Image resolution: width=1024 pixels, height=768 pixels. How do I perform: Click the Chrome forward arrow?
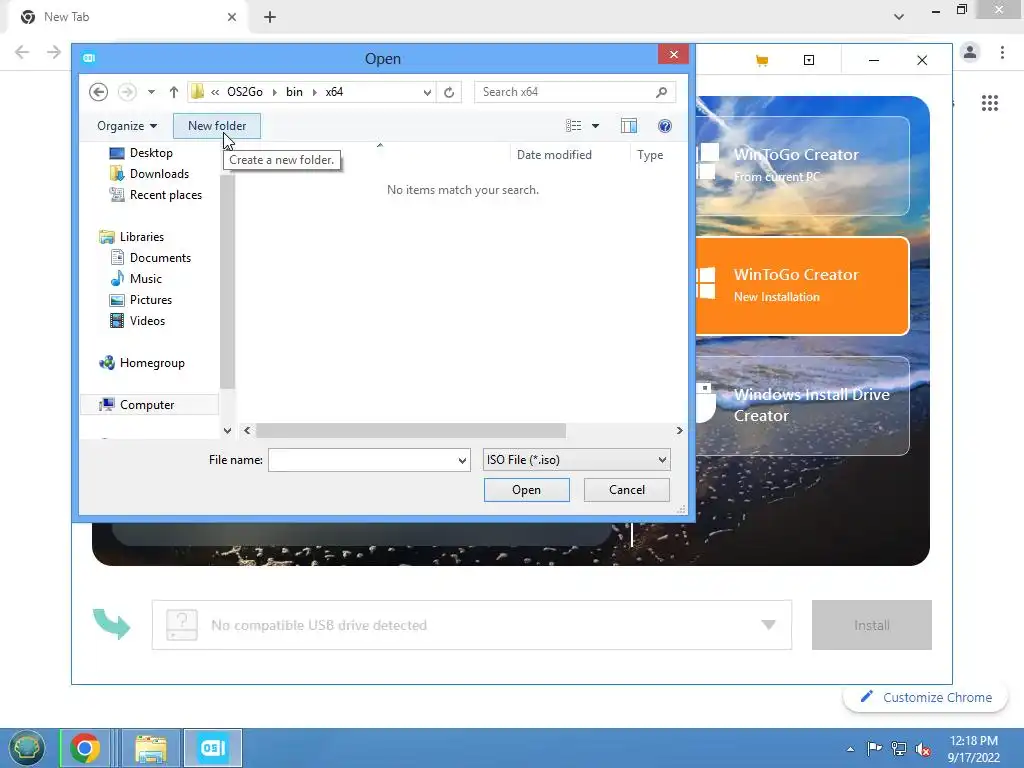pyautogui.click(x=54, y=52)
